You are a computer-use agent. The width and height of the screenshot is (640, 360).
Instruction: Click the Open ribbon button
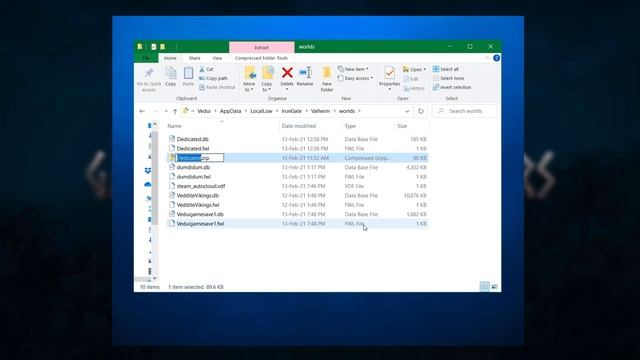point(414,69)
